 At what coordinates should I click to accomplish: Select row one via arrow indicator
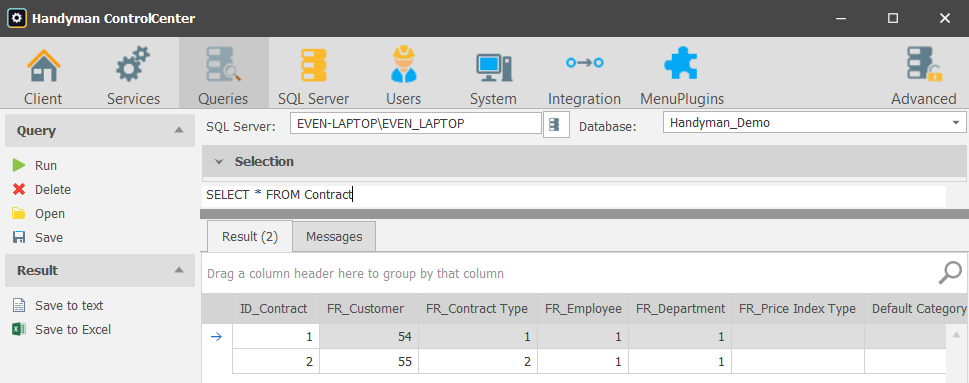[216, 337]
